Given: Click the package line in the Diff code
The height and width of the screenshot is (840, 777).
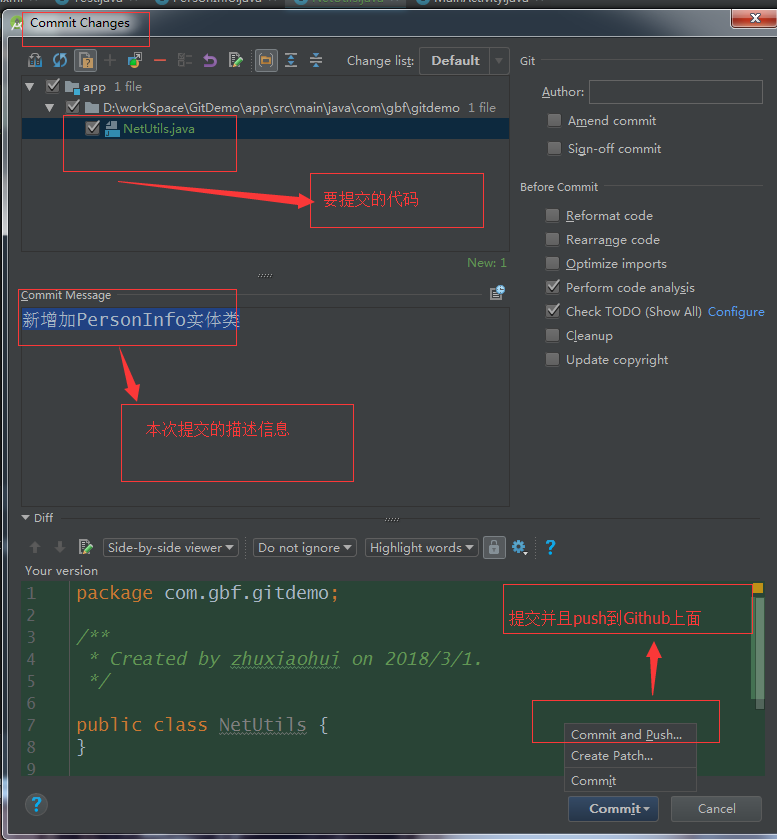Looking at the screenshot, I should [207, 593].
